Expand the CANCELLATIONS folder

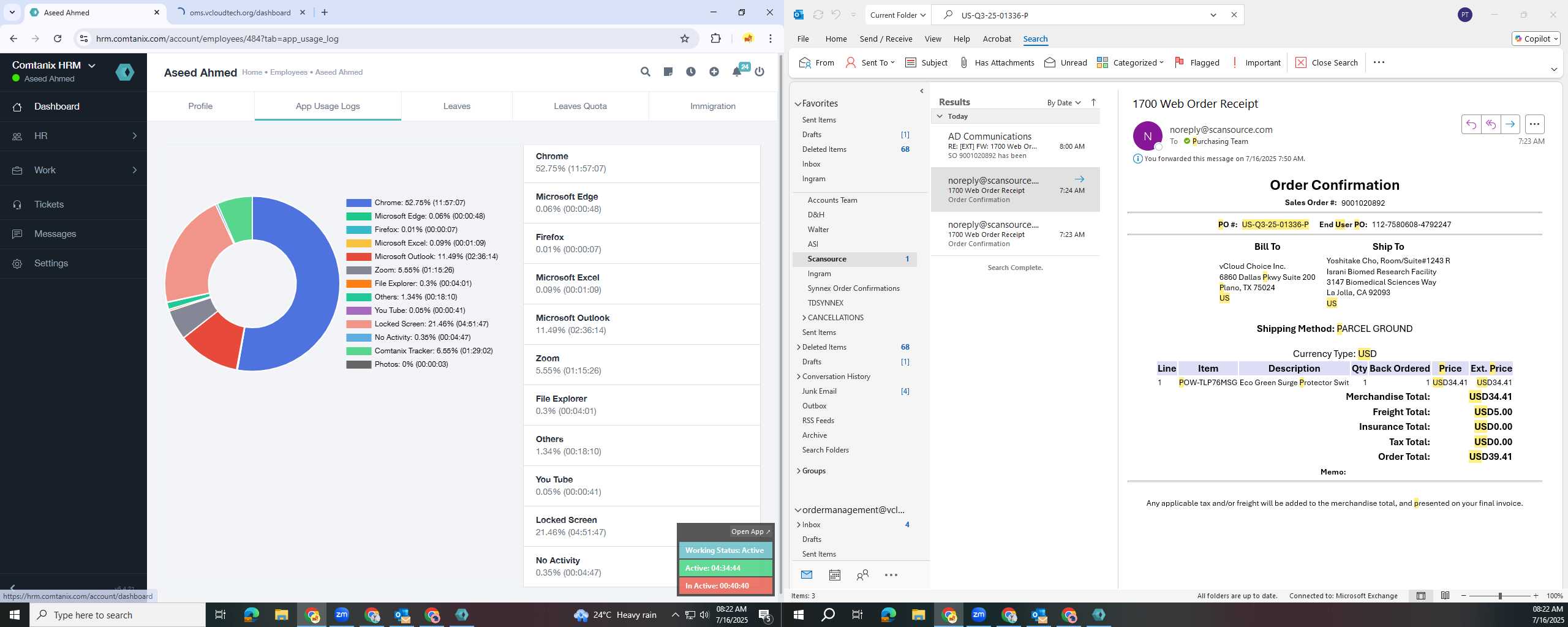coord(804,318)
